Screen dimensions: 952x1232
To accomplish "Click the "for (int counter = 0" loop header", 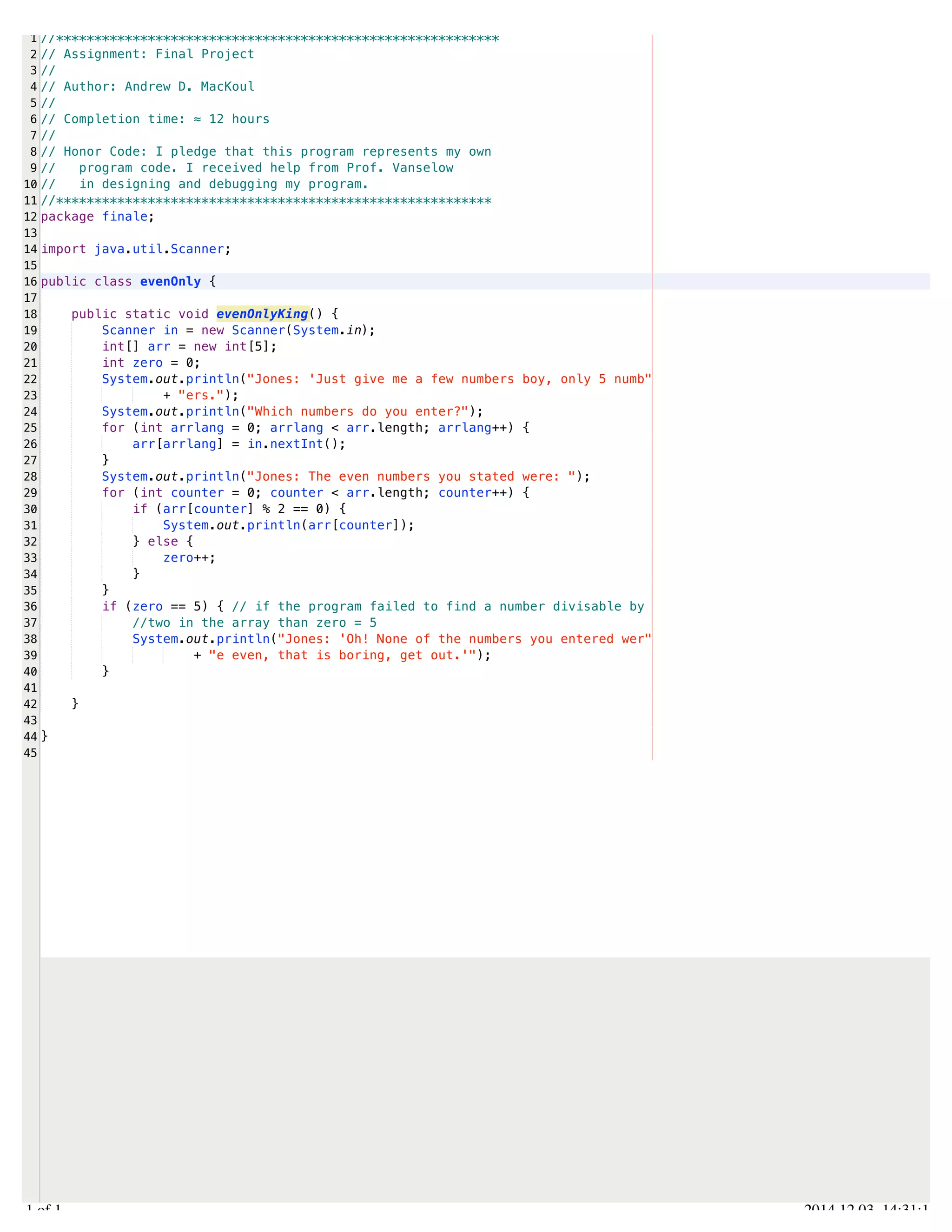I will click(316, 493).
